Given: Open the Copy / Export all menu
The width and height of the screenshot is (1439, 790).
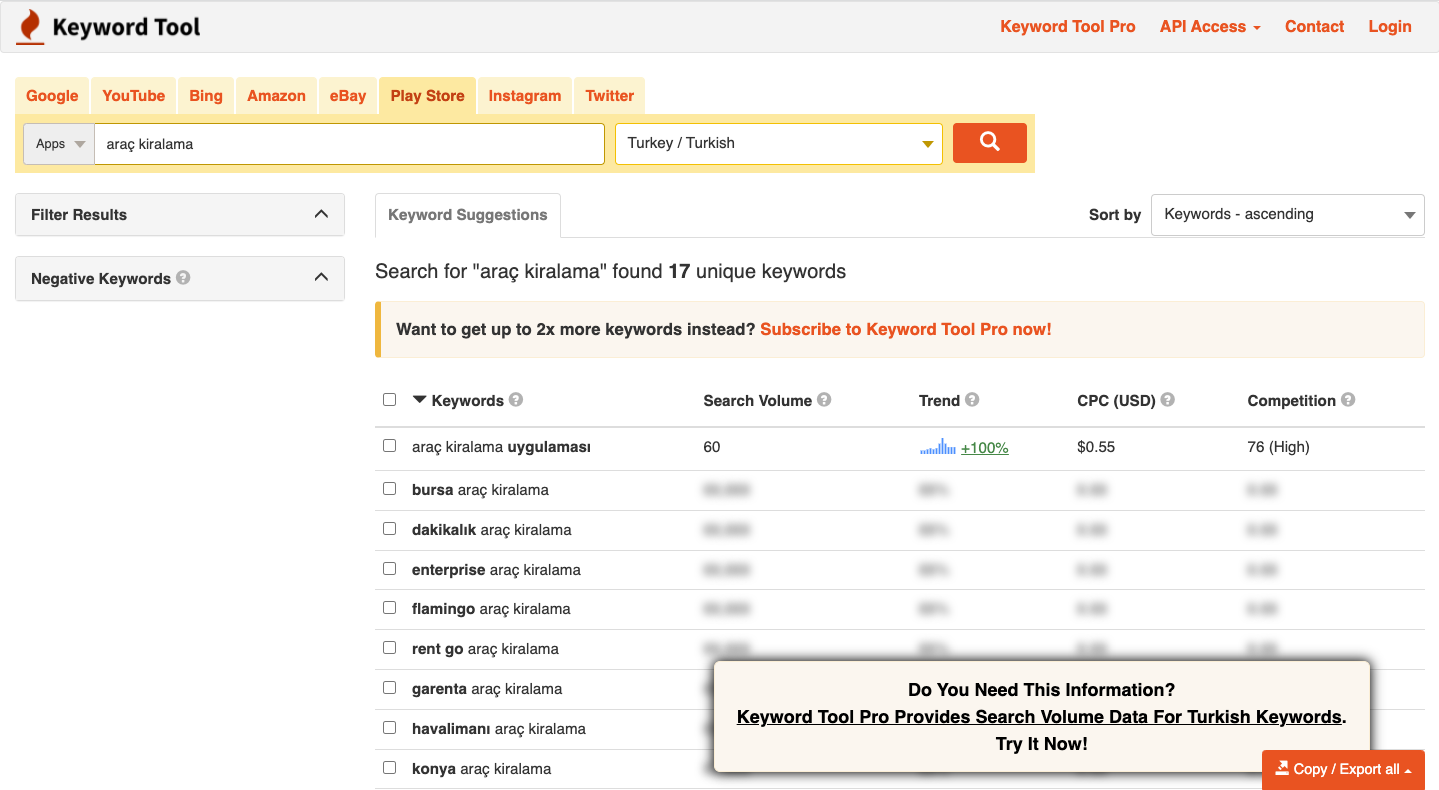Looking at the screenshot, I should (1343, 769).
